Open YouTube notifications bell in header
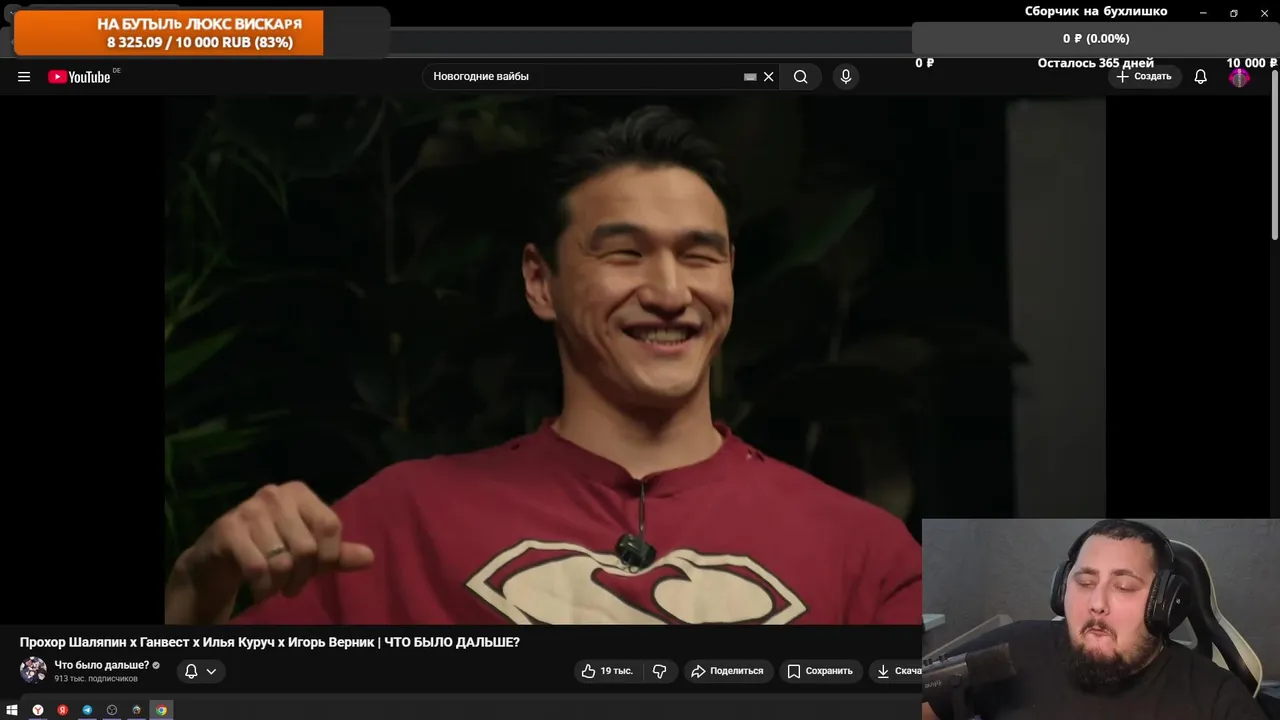This screenshot has width=1280, height=720. coord(1201,77)
